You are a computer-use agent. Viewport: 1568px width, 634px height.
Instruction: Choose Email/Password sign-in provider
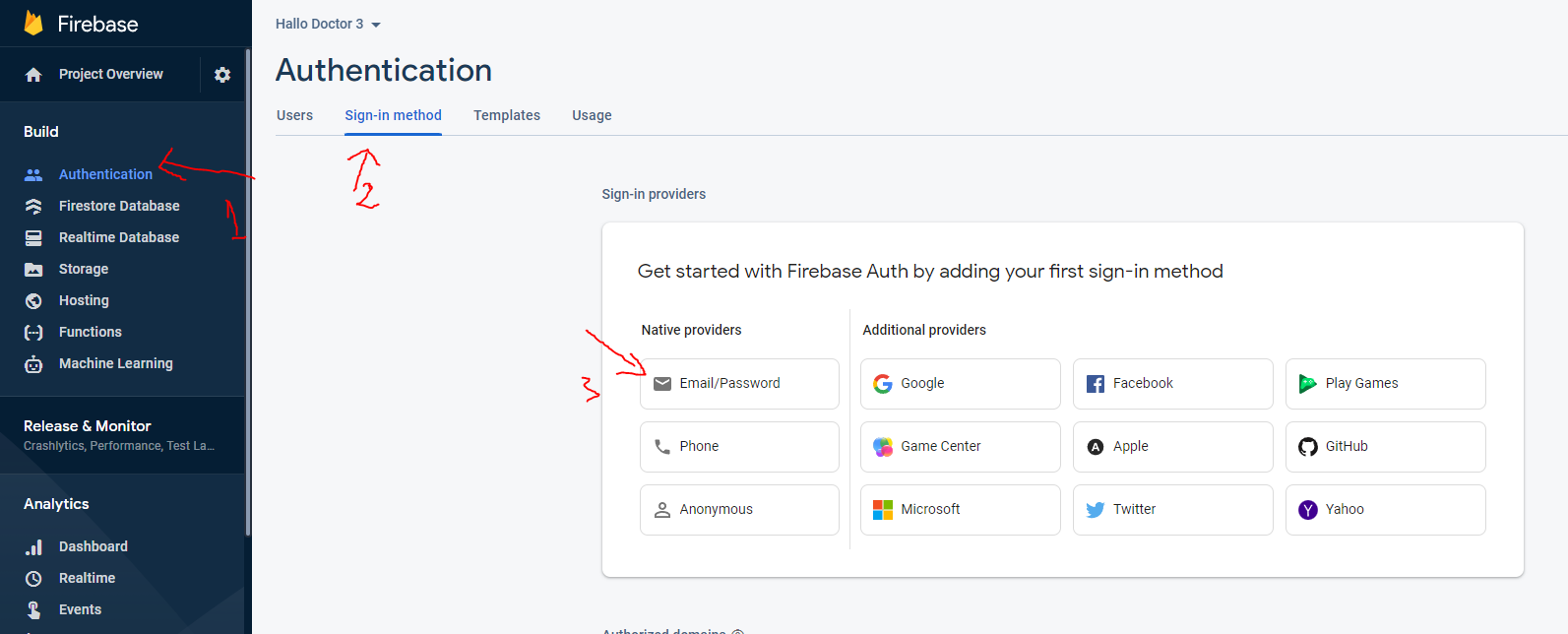coord(739,384)
